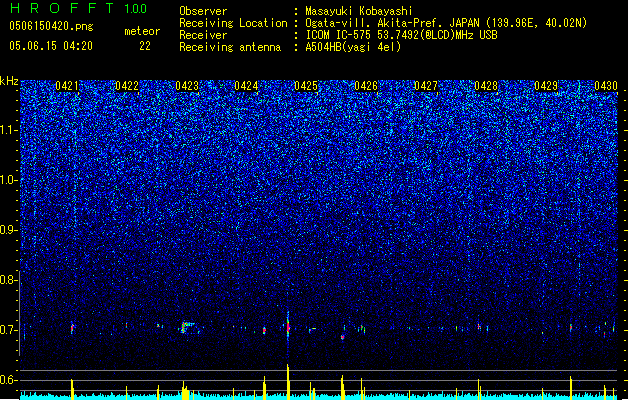Image resolution: width=629 pixels, height=400 pixels.
Task: Click the 0421 time marker
Action: [67, 86]
